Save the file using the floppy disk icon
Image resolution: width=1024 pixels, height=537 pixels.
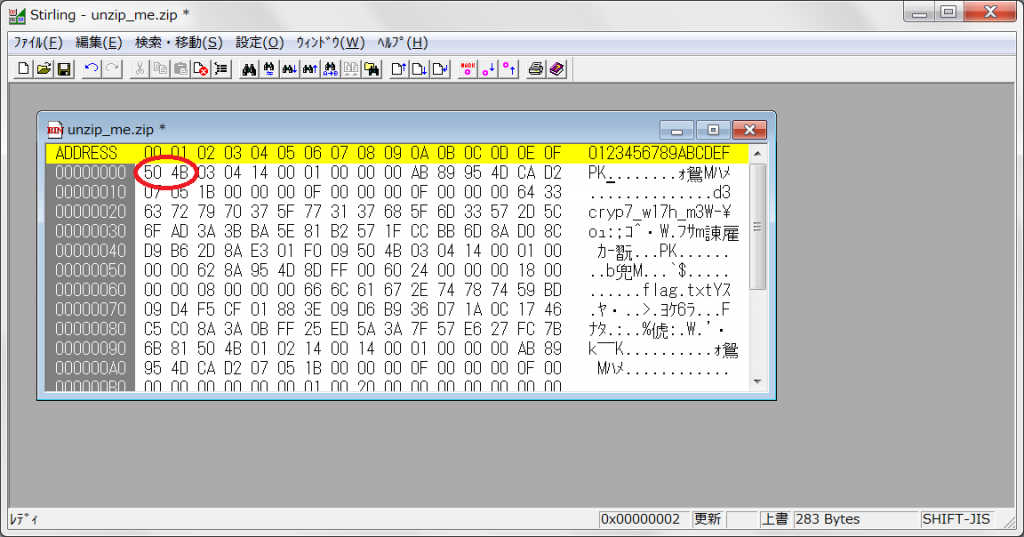point(63,69)
